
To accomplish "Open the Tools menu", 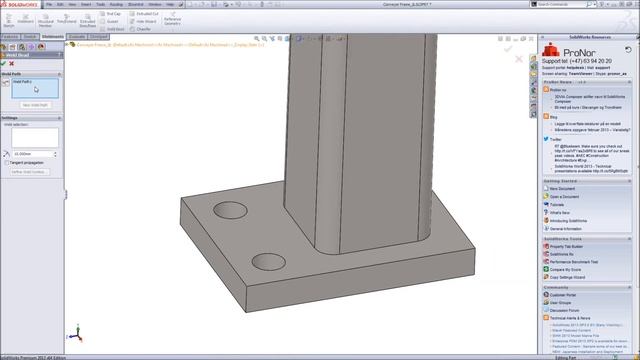I will (100, 4).
